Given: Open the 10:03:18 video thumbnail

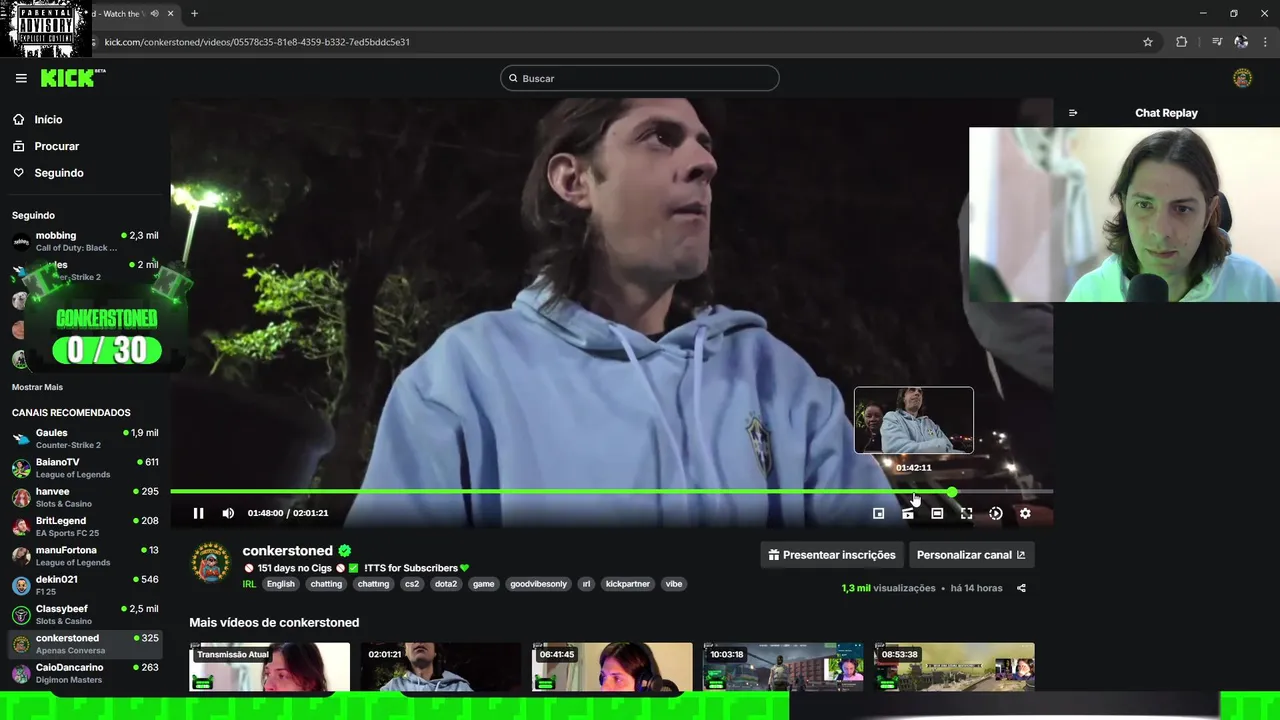Looking at the screenshot, I should pyautogui.click(x=783, y=667).
